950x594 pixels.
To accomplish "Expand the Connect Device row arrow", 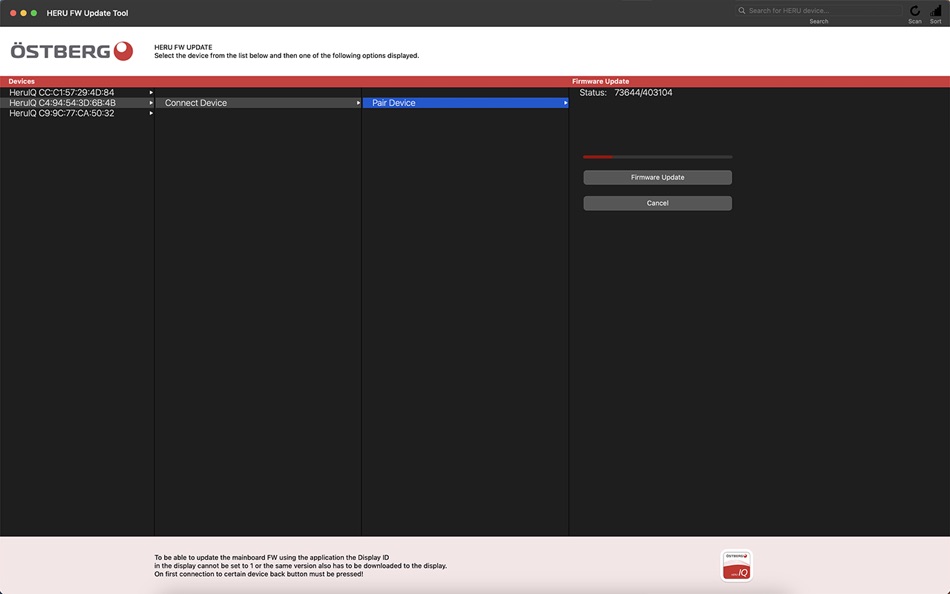I will point(358,103).
